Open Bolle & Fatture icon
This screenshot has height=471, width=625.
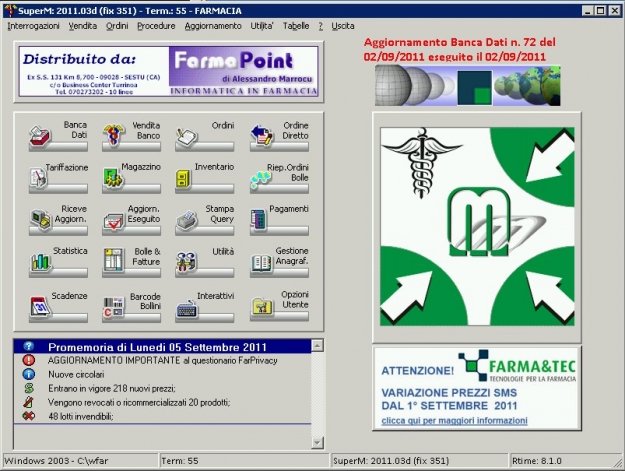point(114,260)
